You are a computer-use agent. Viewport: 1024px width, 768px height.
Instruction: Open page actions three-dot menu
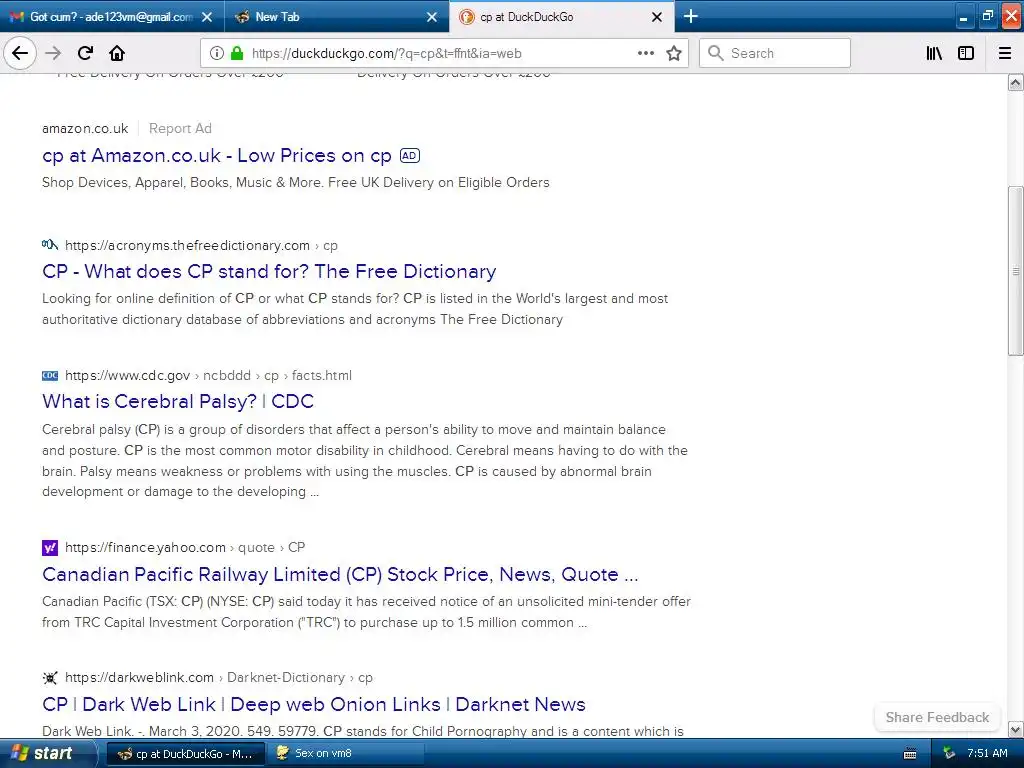point(645,53)
